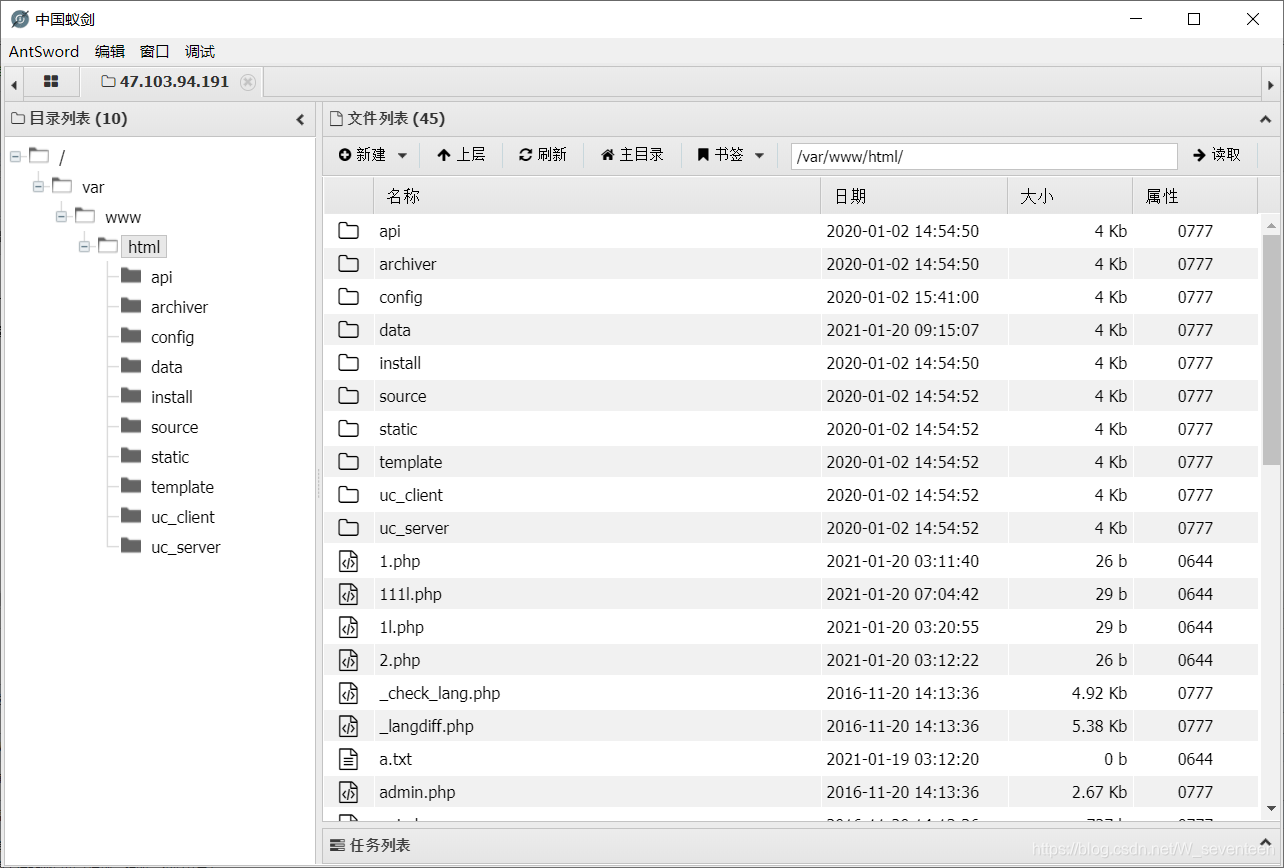
Task: Collapse the root / tree node
Action: [x=15, y=156]
